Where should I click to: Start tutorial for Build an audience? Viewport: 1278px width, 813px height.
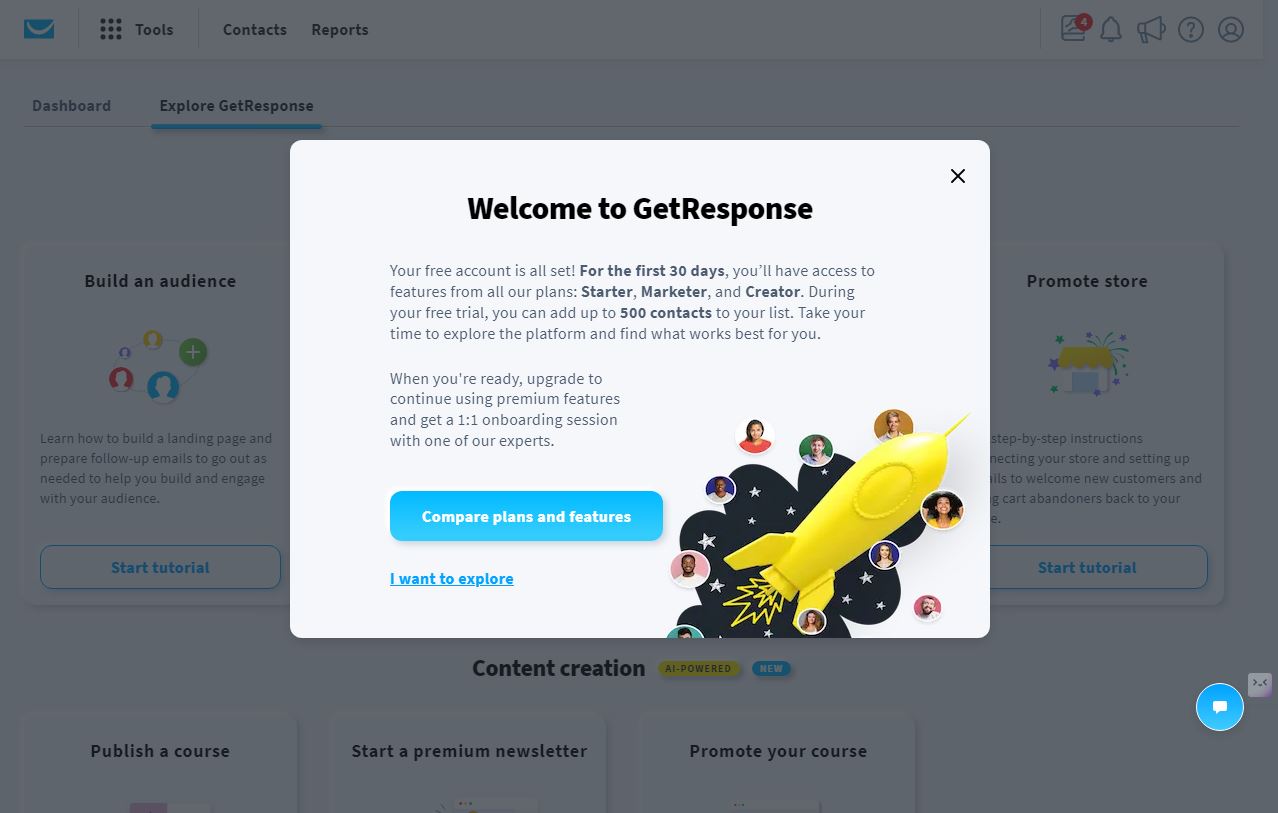click(x=160, y=567)
